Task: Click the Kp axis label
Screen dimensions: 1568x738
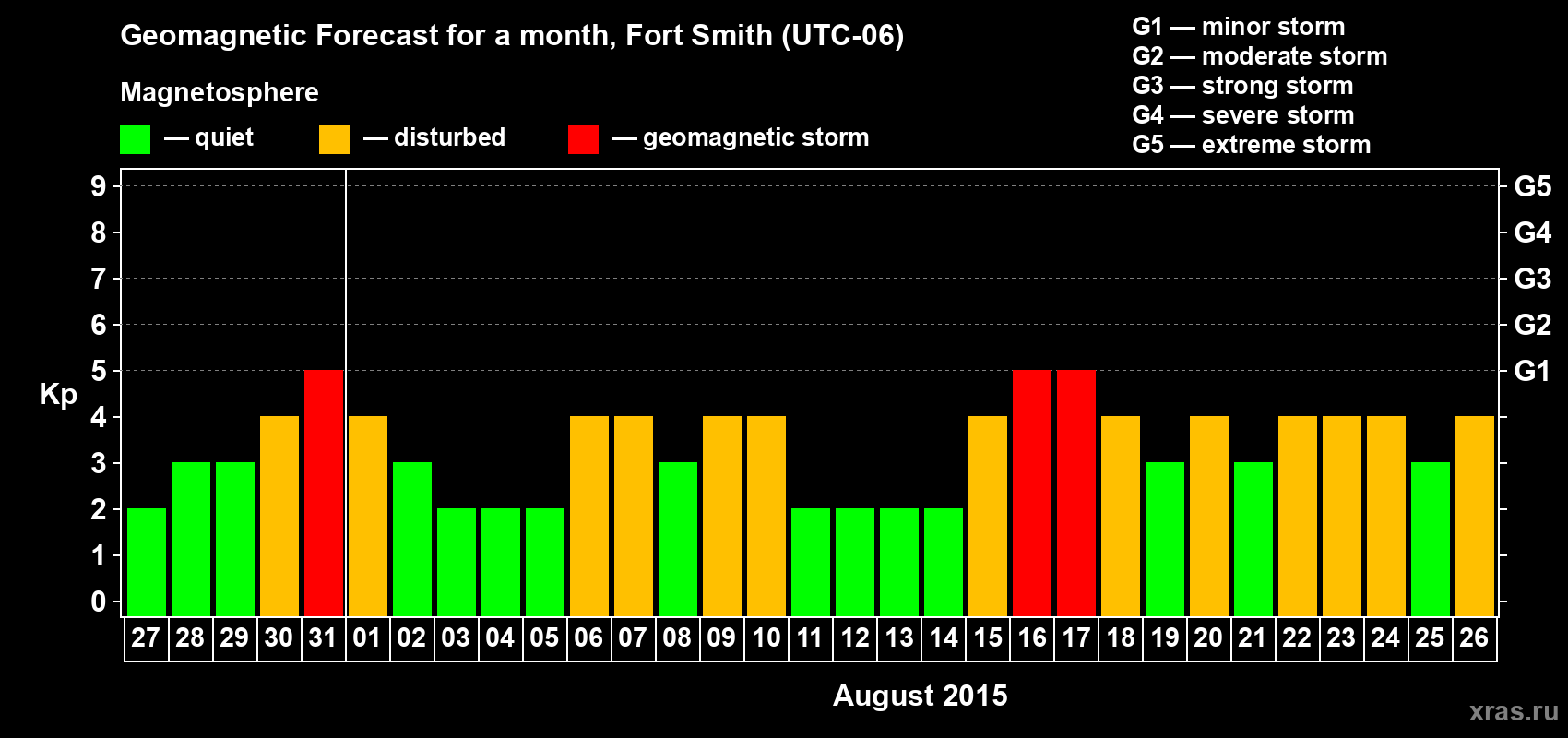Action: click(58, 395)
